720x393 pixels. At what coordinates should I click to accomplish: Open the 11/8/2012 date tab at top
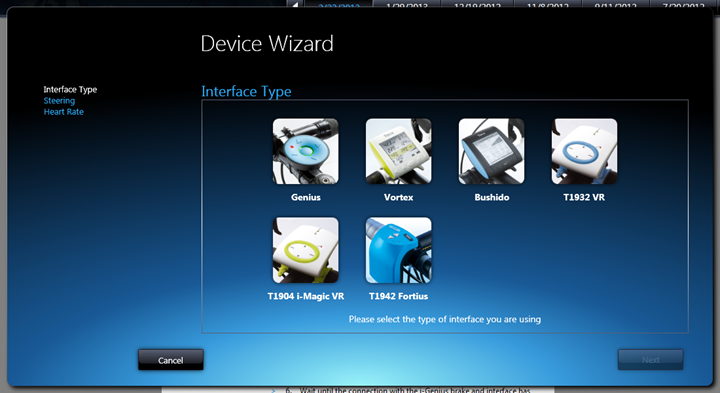point(547,5)
